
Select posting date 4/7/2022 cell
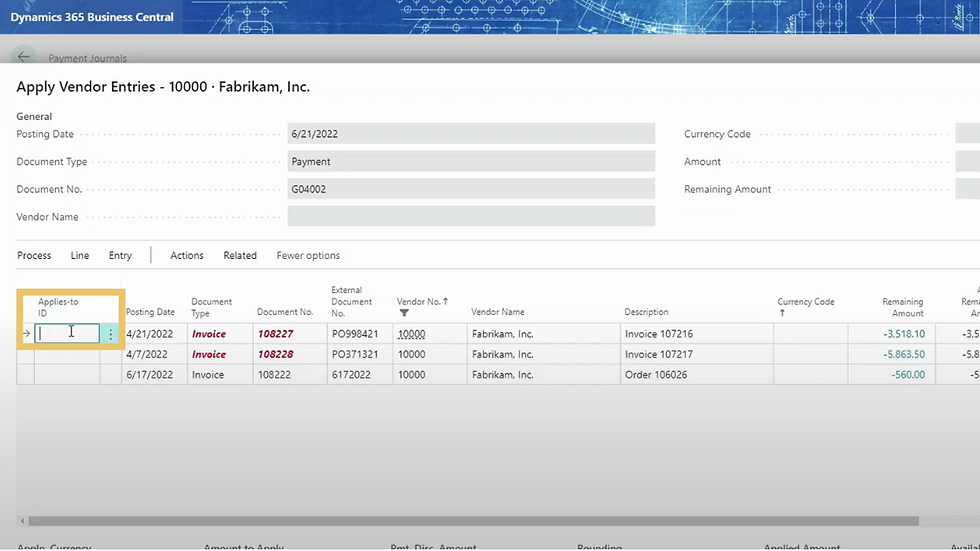156,354
